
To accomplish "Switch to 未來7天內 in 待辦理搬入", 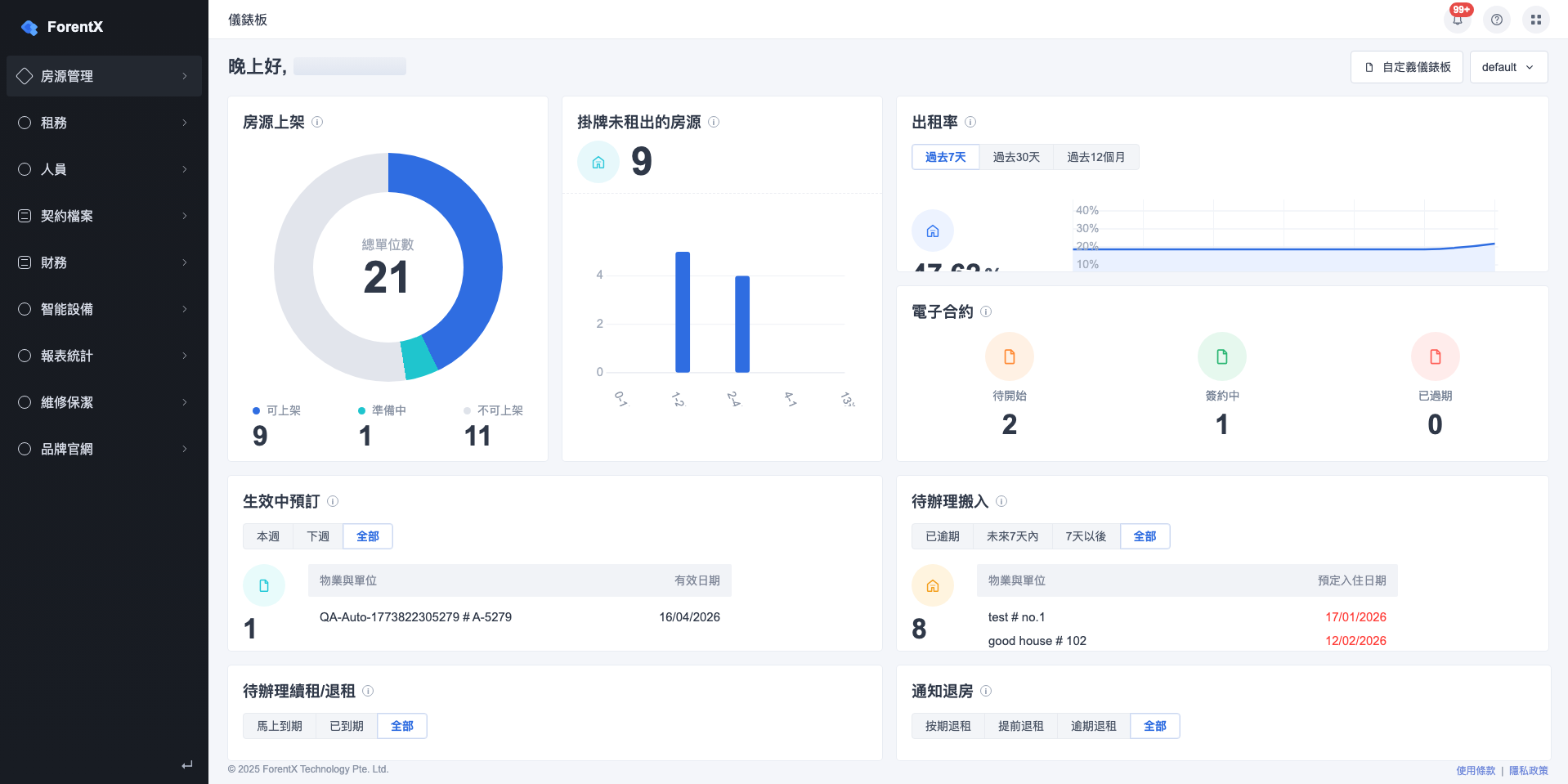I will point(1012,536).
